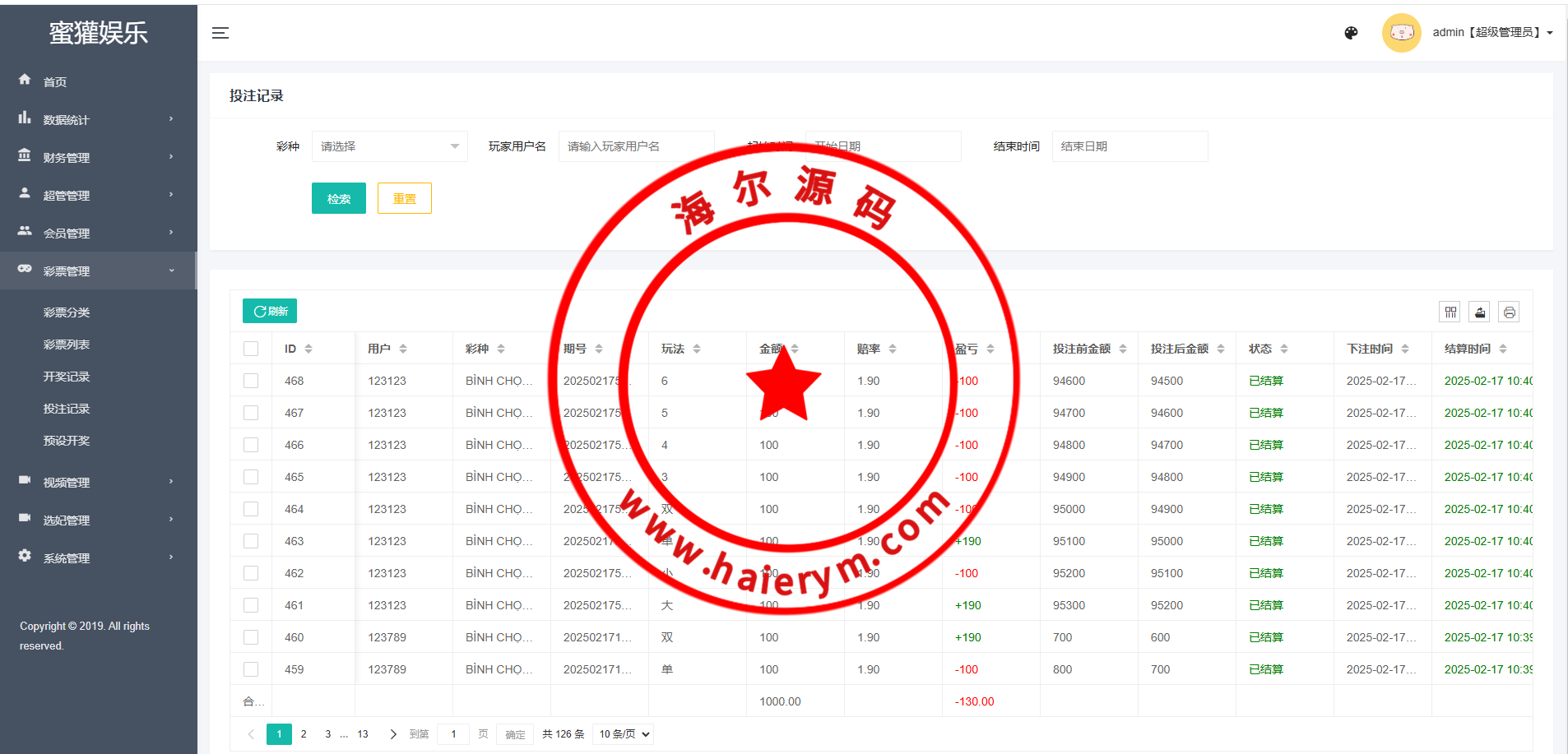
Task: Click the admin avatar picture
Action: coord(1401,33)
